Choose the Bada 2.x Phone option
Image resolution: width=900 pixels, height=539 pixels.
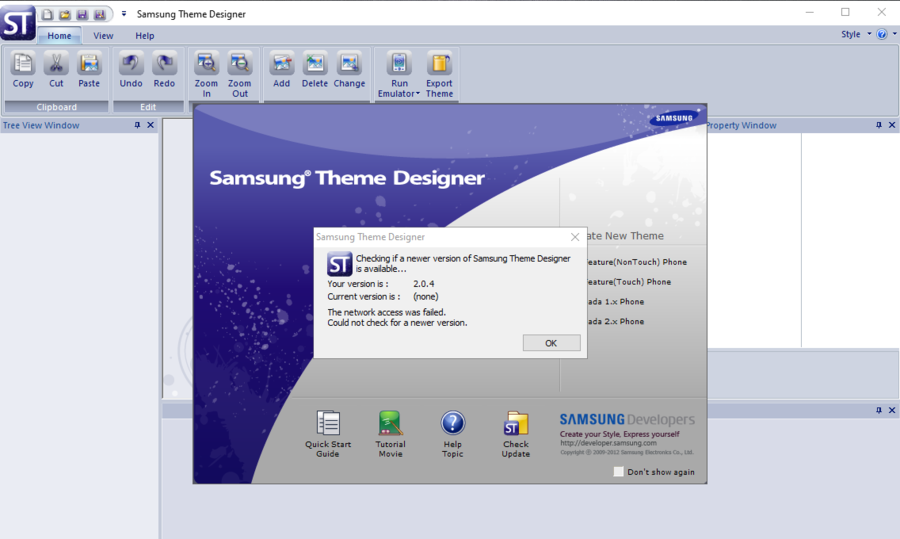pyautogui.click(x=615, y=321)
